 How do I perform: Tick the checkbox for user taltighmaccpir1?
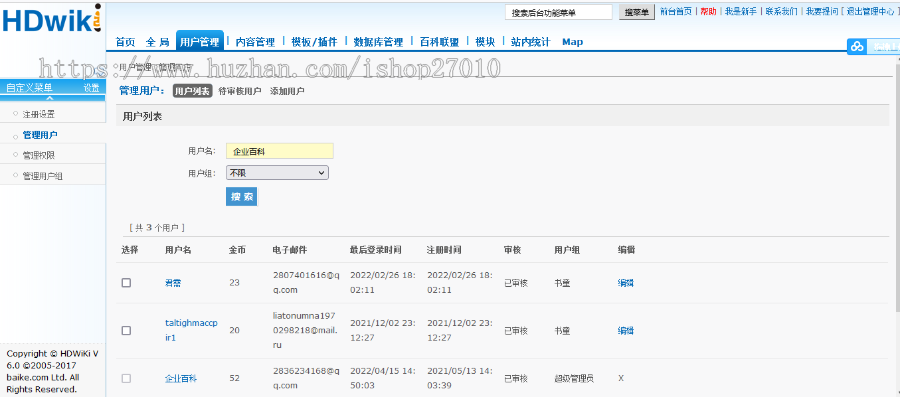click(x=126, y=330)
